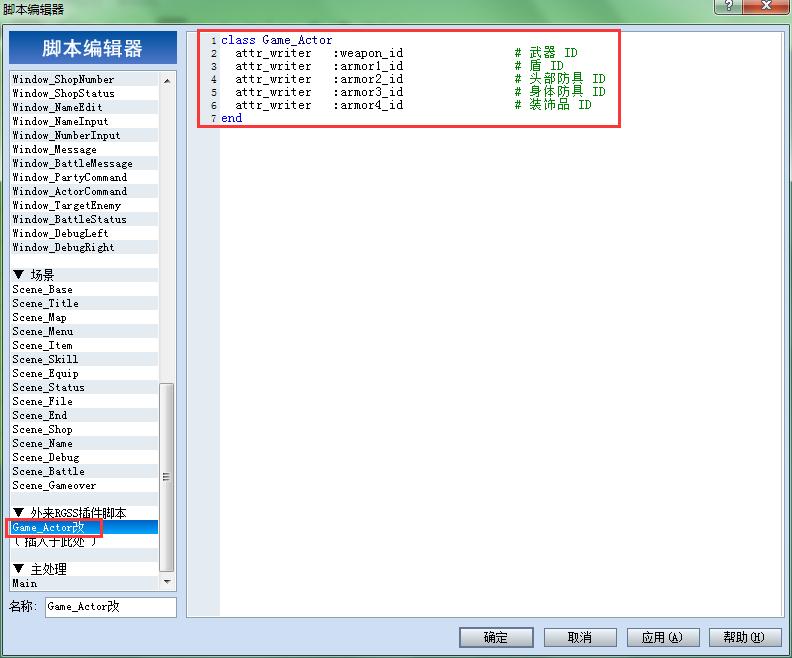This screenshot has width=792, height=658.
Task: Select Window_NumberInput script
Action: (84, 135)
